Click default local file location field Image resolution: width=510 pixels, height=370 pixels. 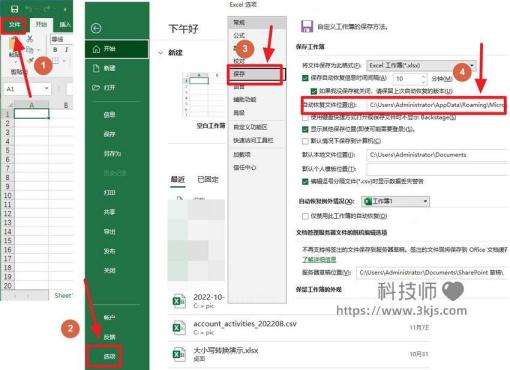[x=437, y=155]
